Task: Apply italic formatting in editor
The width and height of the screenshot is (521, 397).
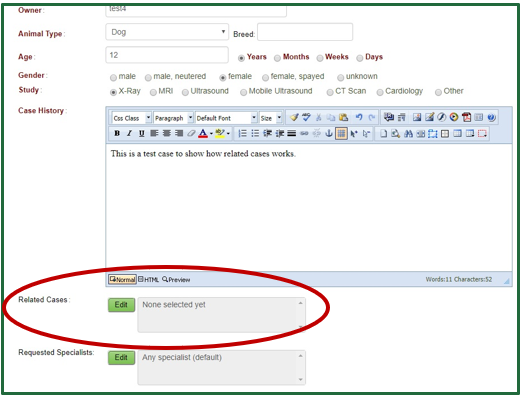Action: pyautogui.click(x=129, y=134)
